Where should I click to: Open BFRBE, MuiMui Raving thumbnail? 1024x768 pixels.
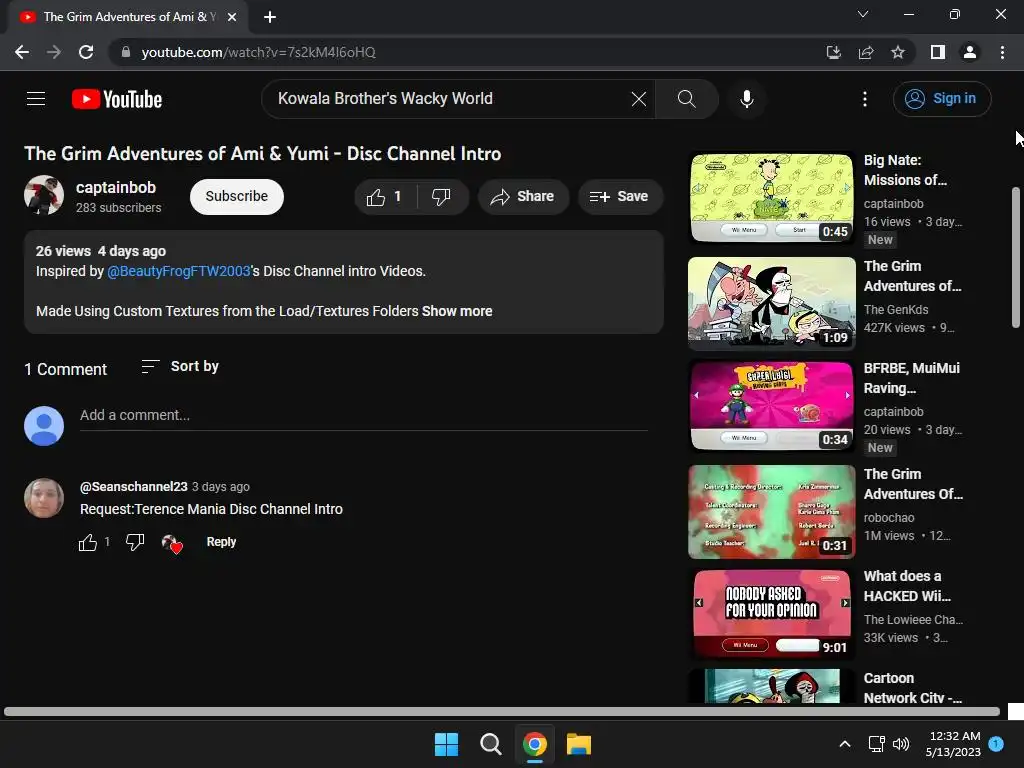[771, 406]
